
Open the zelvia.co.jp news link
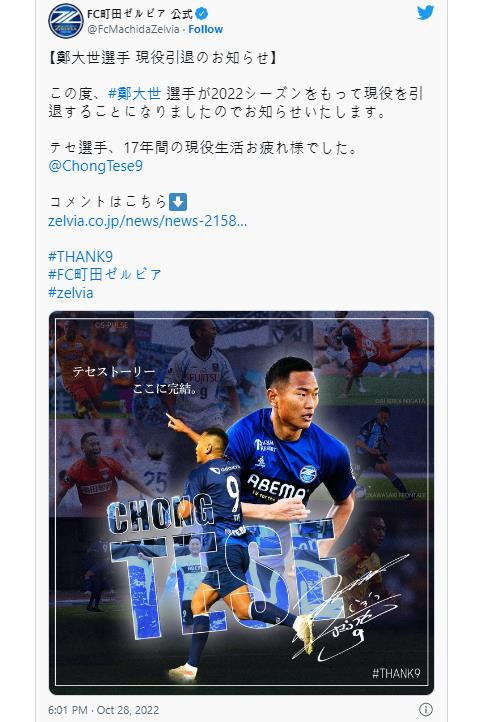pos(147,221)
